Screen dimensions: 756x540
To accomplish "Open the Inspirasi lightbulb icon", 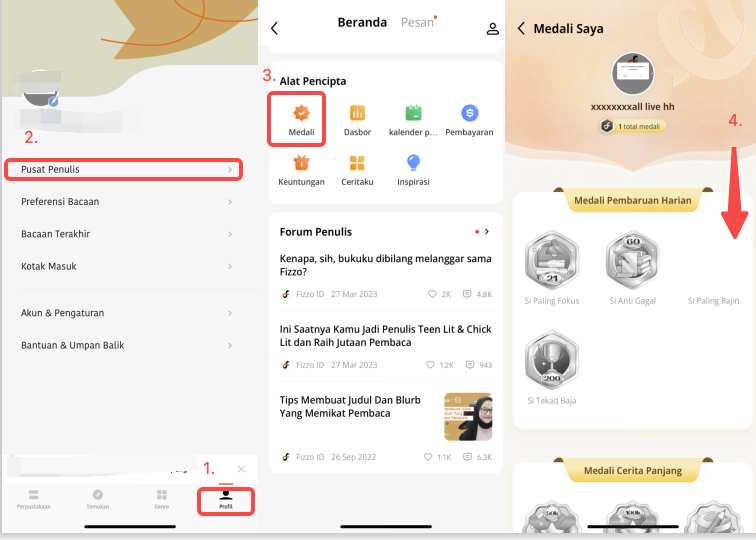I will pyautogui.click(x=413, y=163).
